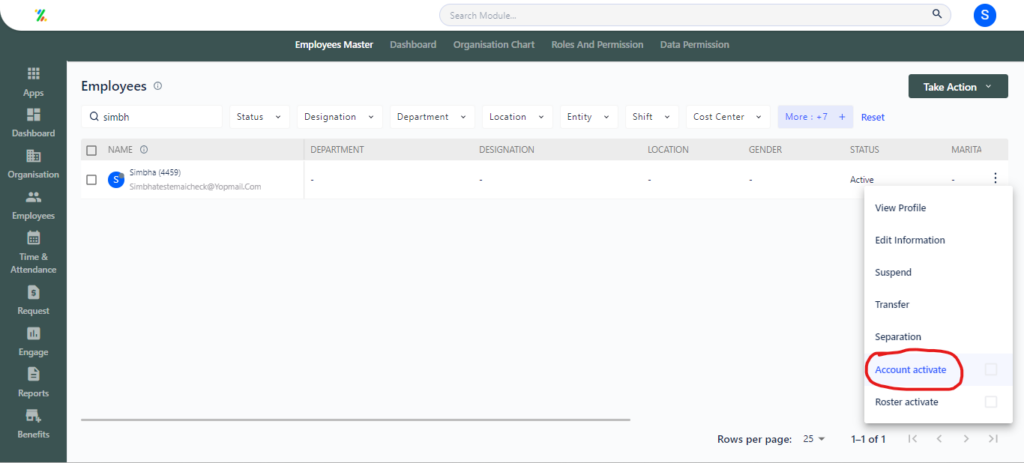
Task: Open the Entity filter dropdown
Action: [588, 117]
